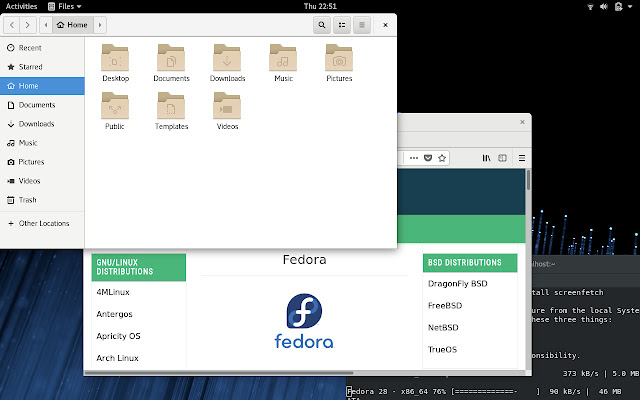Select Home in the sidebar
This screenshot has width=640, height=400.
click(x=42, y=86)
